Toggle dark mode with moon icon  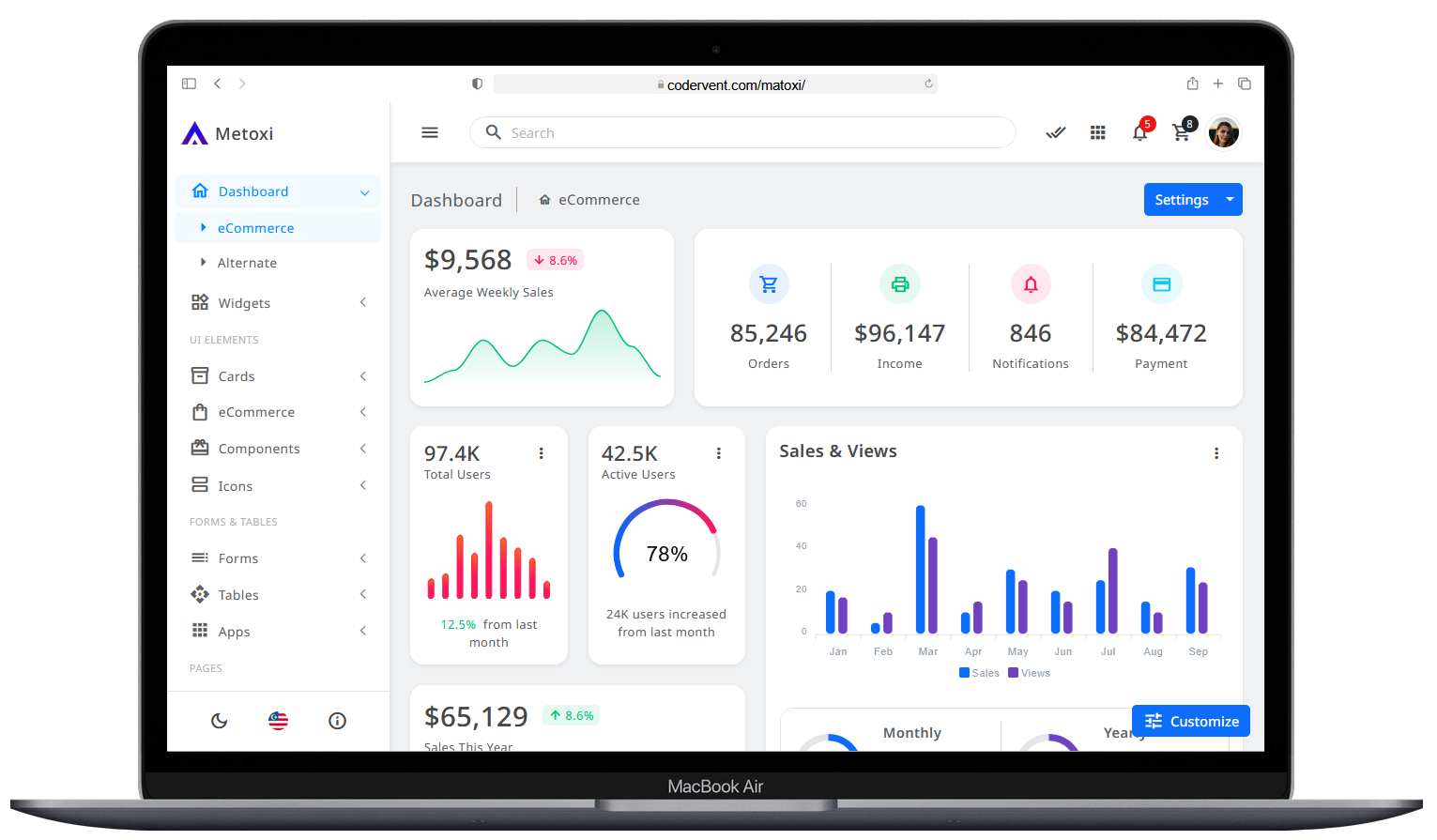pyautogui.click(x=219, y=721)
